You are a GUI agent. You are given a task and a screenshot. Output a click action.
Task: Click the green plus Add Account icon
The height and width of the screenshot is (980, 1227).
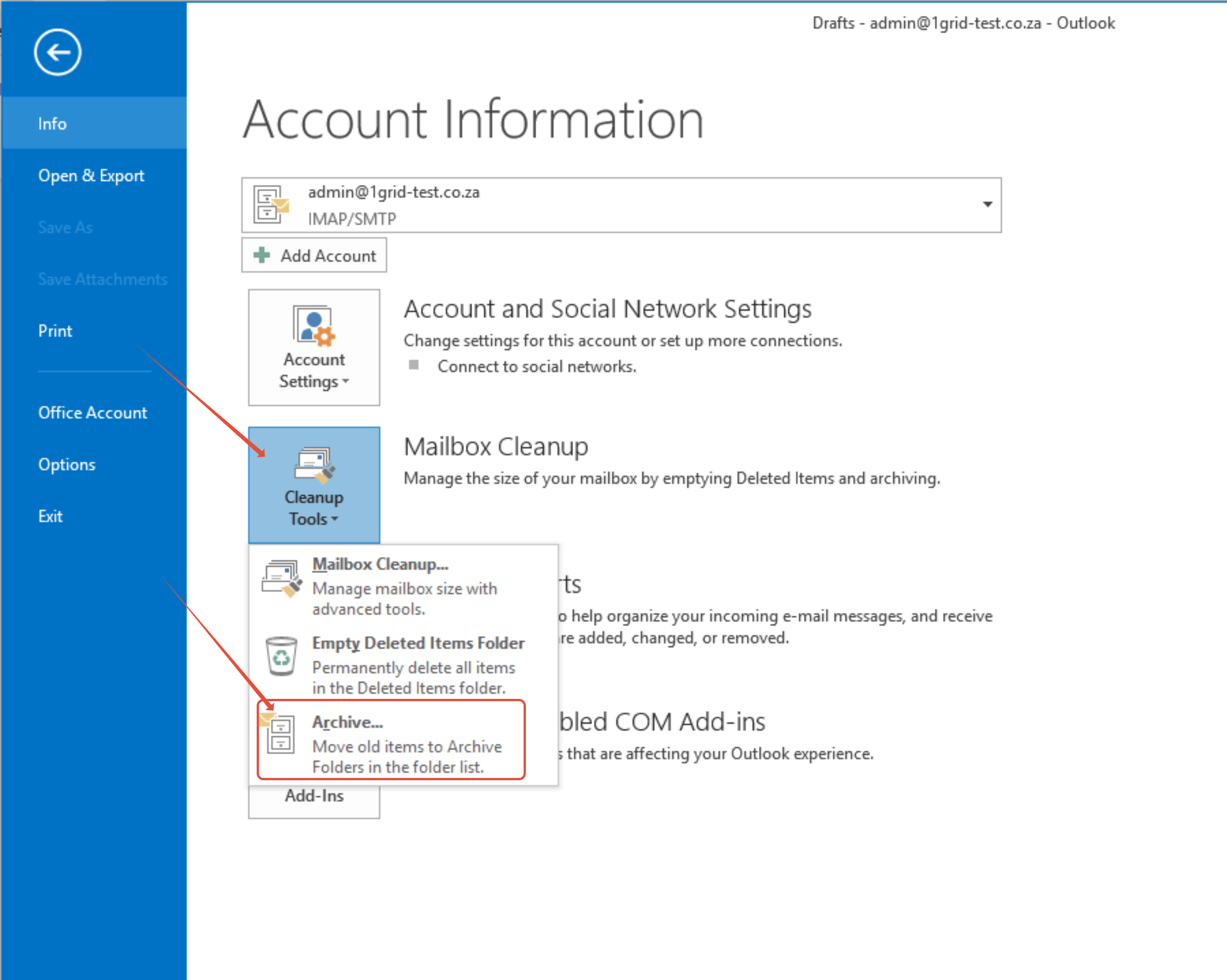[x=262, y=256]
